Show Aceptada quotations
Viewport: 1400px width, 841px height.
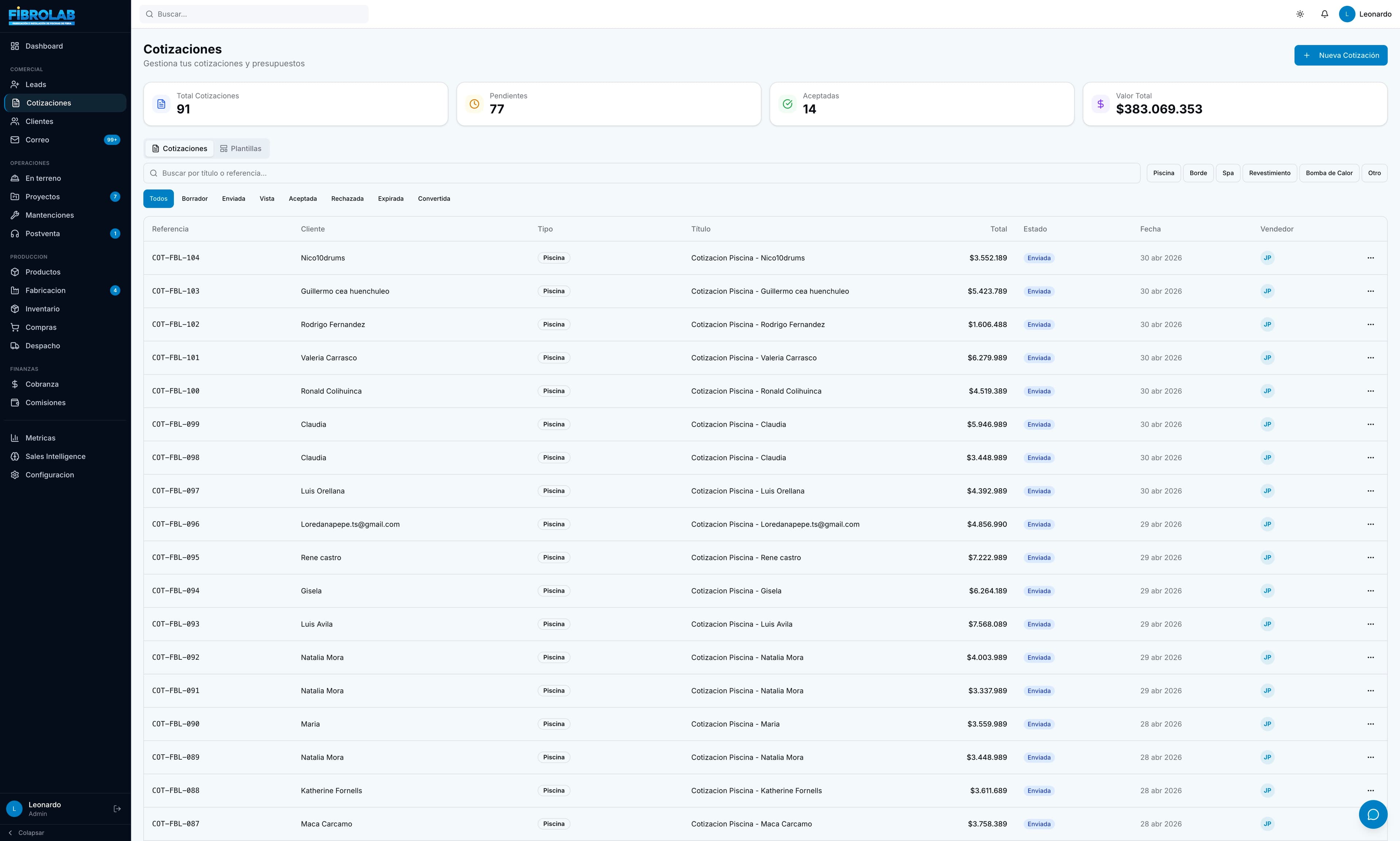(x=303, y=198)
